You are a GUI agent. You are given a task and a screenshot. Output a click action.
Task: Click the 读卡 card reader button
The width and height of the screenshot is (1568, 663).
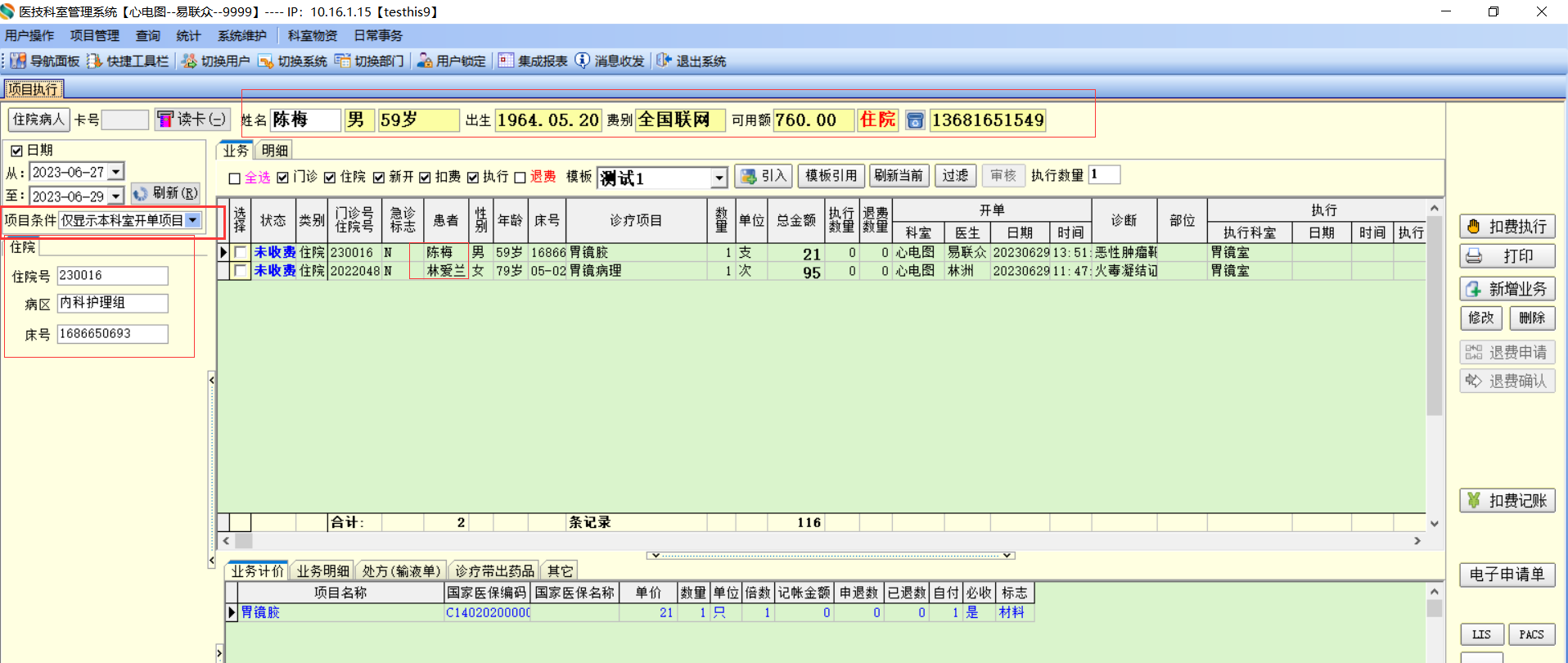(192, 120)
